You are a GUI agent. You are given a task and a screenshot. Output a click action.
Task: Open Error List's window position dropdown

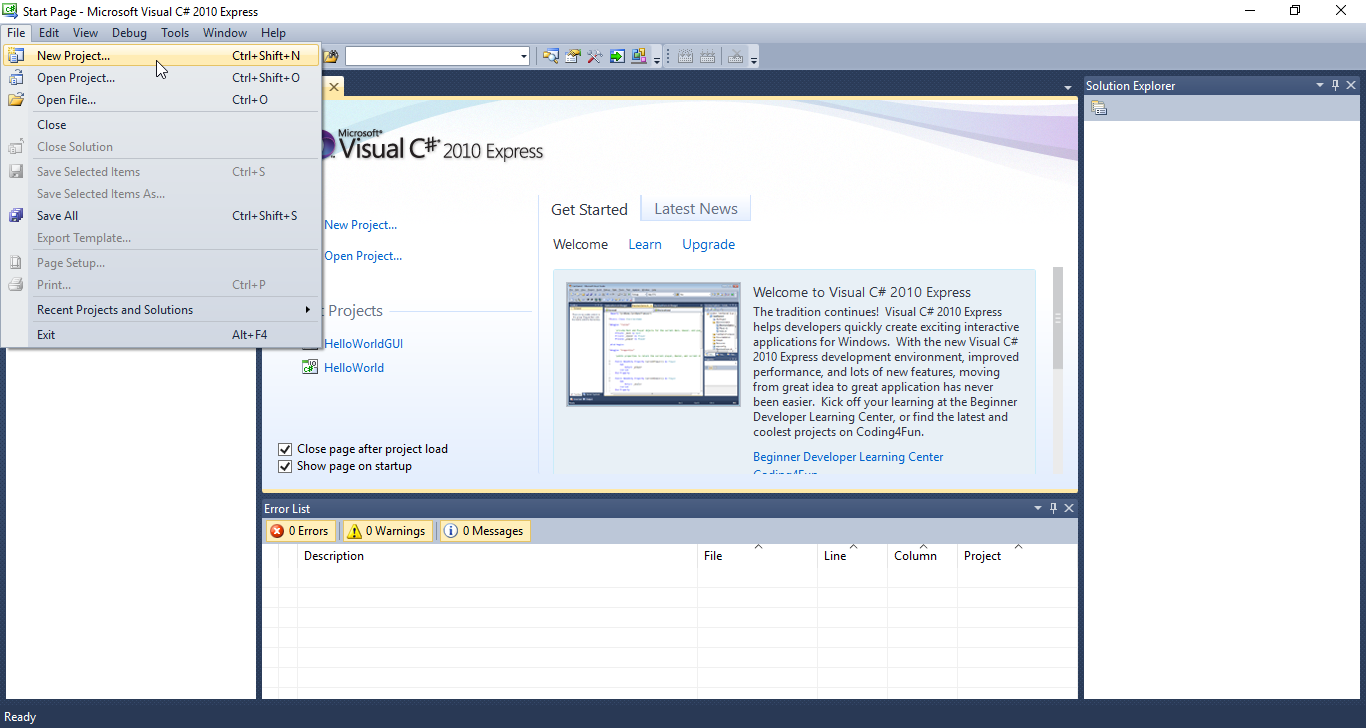tap(1038, 508)
